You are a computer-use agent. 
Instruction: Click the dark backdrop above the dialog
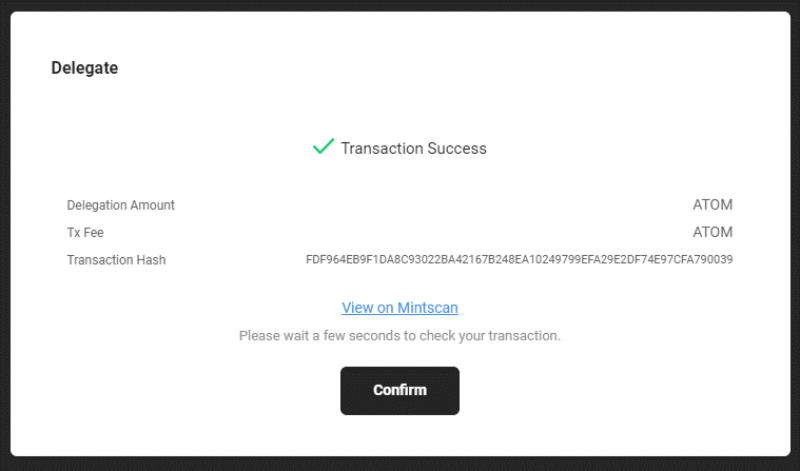point(400,5)
